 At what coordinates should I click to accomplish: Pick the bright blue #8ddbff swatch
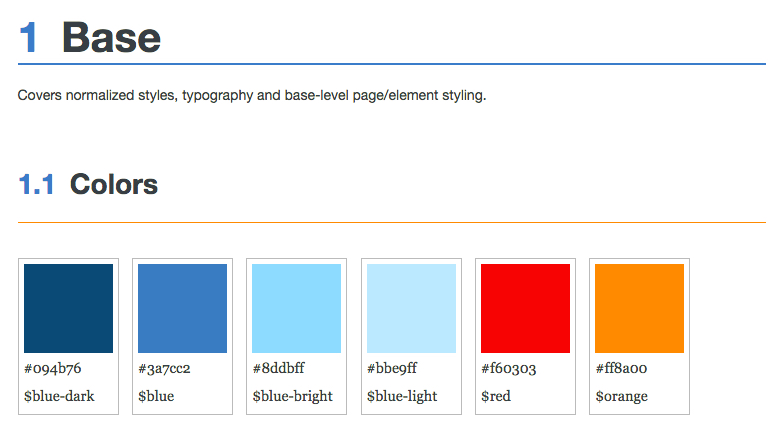(296, 308)
